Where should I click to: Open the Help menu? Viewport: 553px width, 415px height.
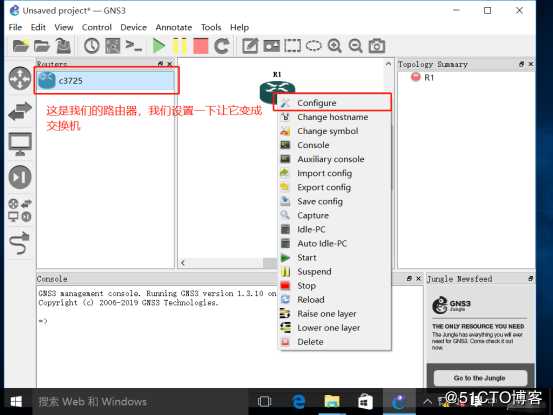(239, 27)
